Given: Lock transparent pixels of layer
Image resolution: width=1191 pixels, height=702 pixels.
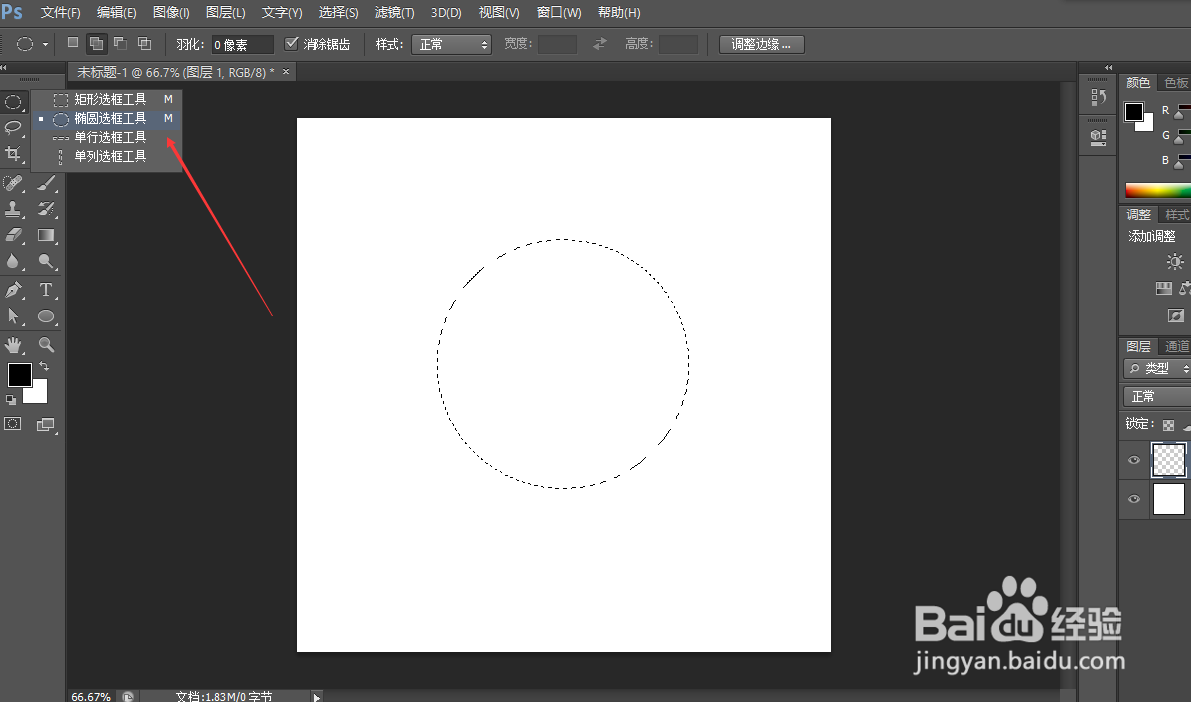Looking at the screenshot, I should tap(1168, 425).
